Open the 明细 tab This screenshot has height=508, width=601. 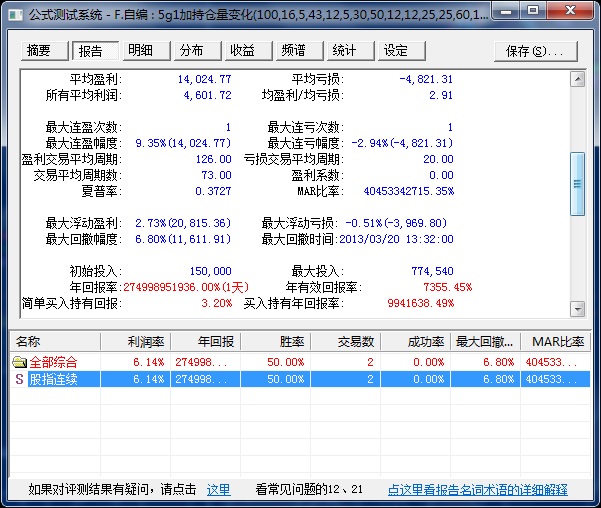point(142,50)
